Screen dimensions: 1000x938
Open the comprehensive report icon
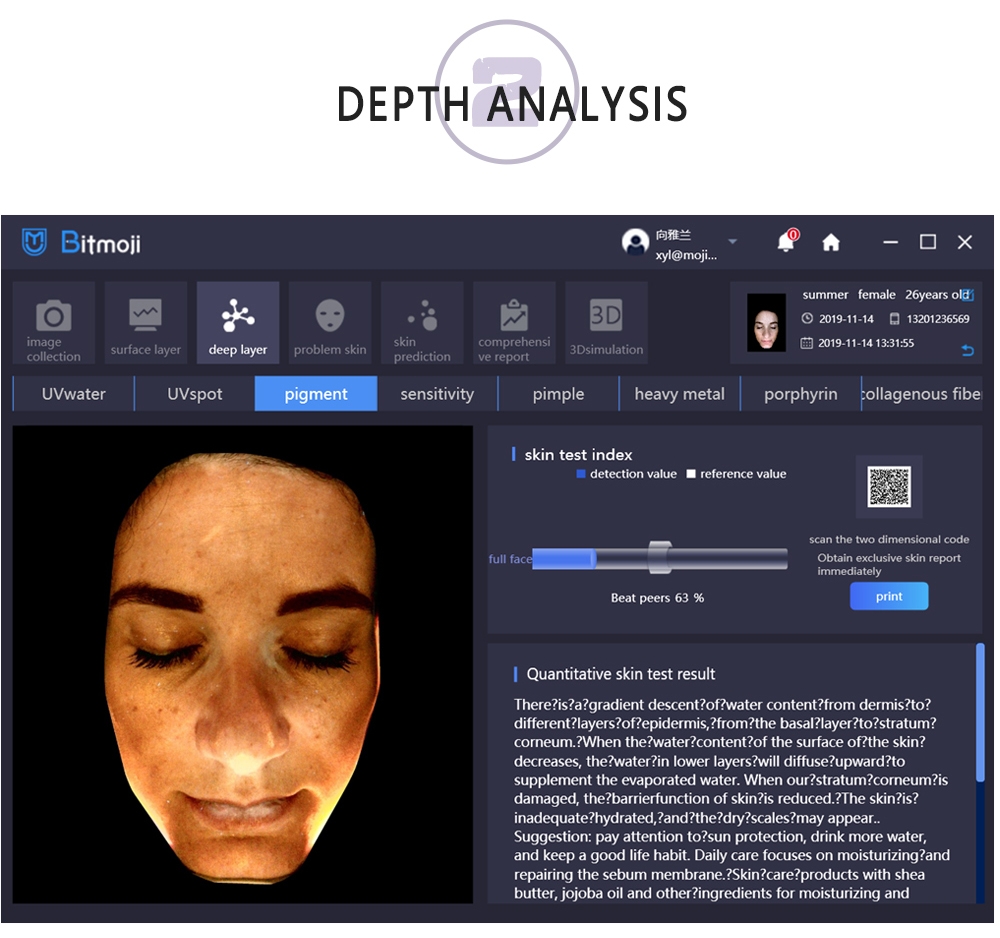[x=514, y=316]
